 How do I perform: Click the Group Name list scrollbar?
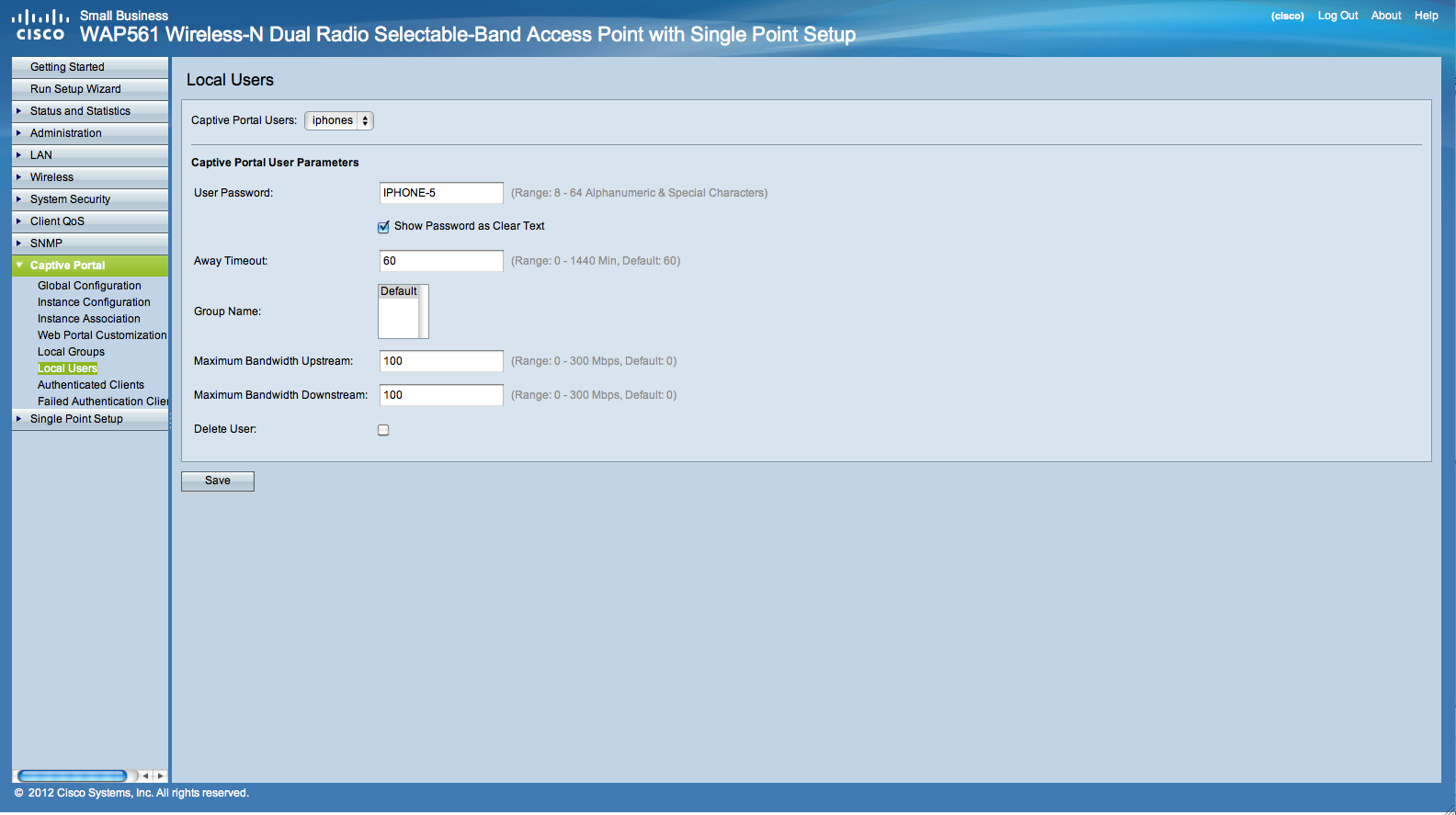click(x=424, y=311)
